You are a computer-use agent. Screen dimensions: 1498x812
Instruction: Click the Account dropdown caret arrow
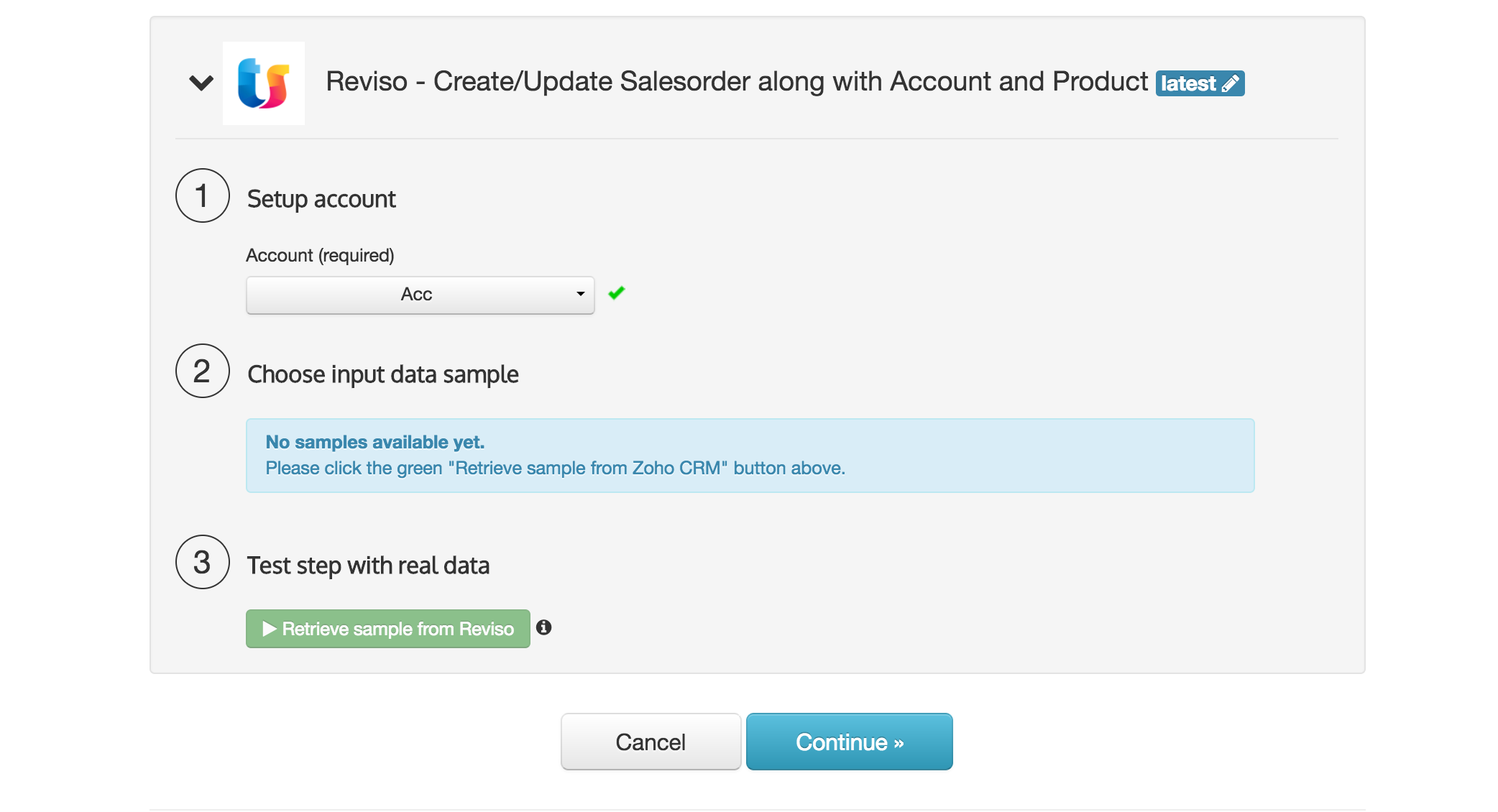coord(580,295)
